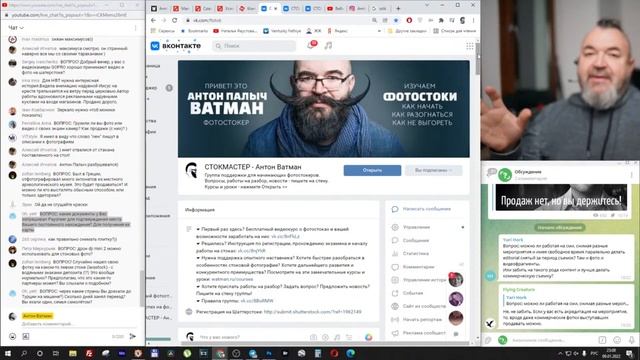640x360 pixels.
Task: Open the Антон Палыч Ватман banner image
Action: [324, 109]
